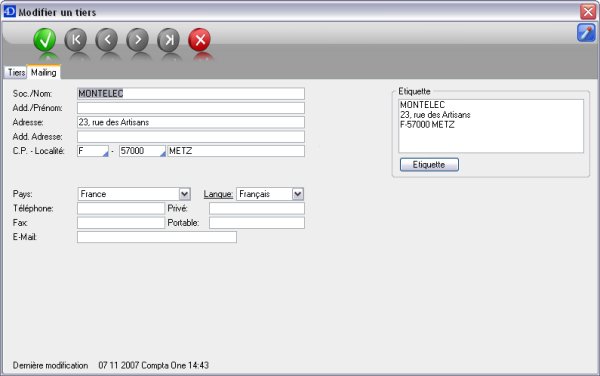The height and width of the screenshot is (376, 600).
Task: Click the postal code field 57000
Action: point(142,151)
